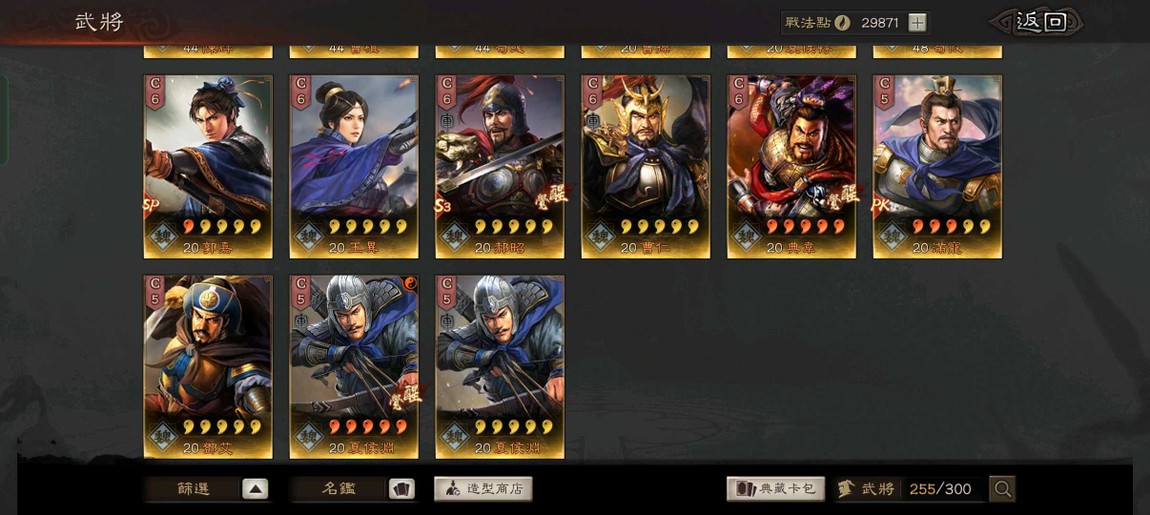Select the 滿寵 general card

937,167
